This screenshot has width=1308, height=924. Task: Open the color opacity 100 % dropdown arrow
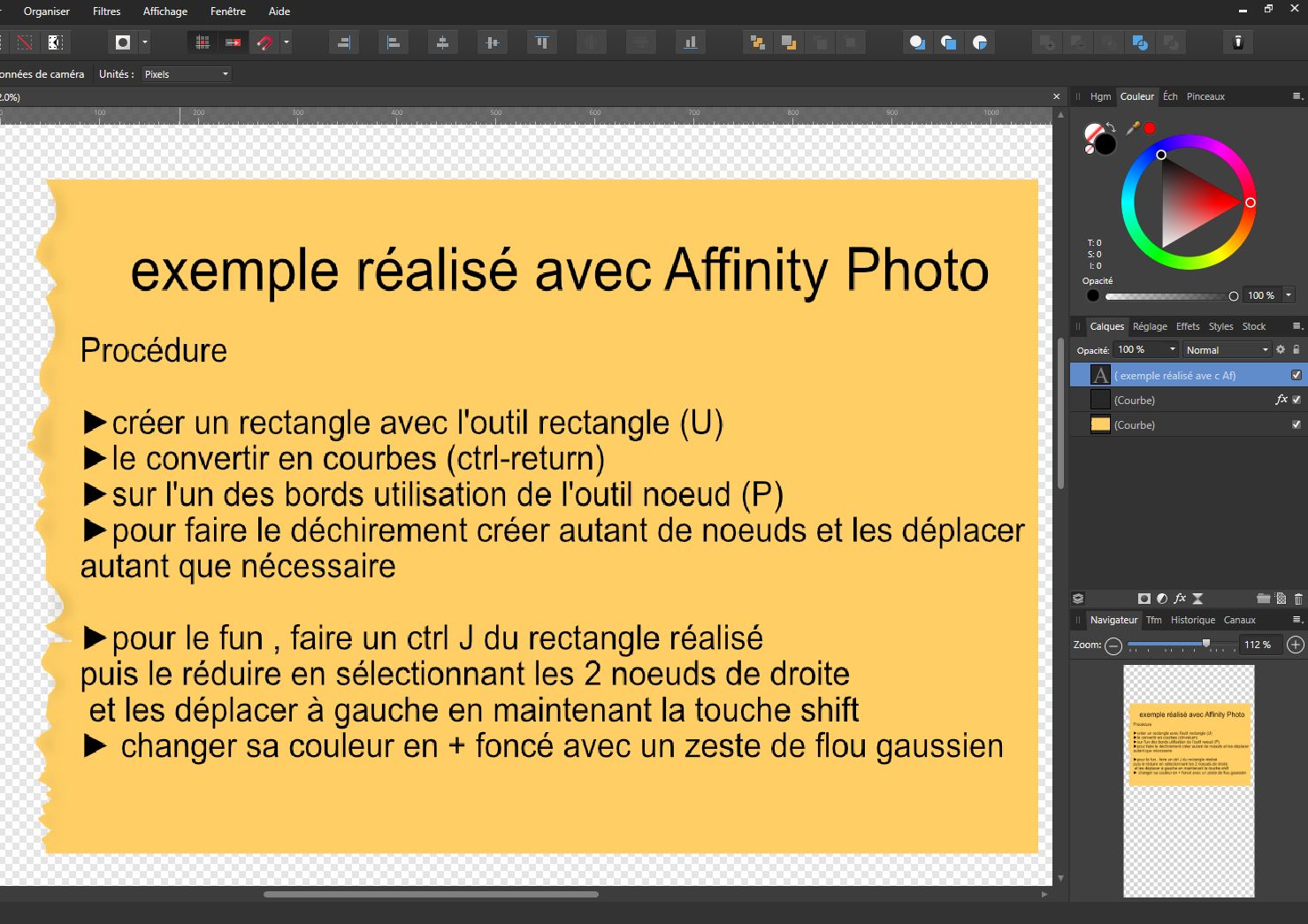1289,295
